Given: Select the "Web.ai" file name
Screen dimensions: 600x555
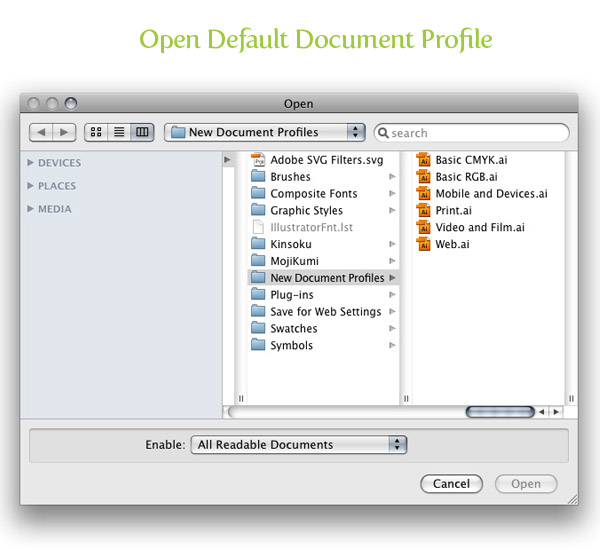Looking at the screenshot, I should pos(452,244).
